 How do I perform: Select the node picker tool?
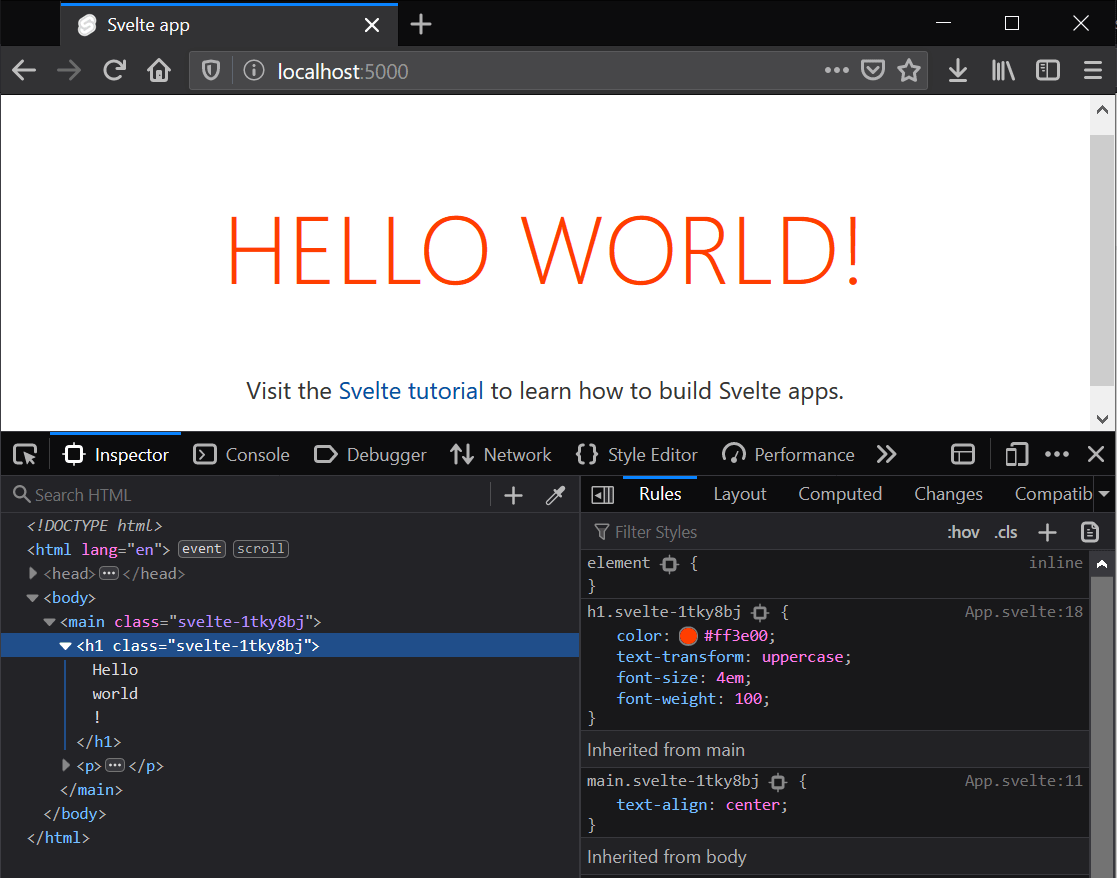pyautogui.click(x=24, y=454)
